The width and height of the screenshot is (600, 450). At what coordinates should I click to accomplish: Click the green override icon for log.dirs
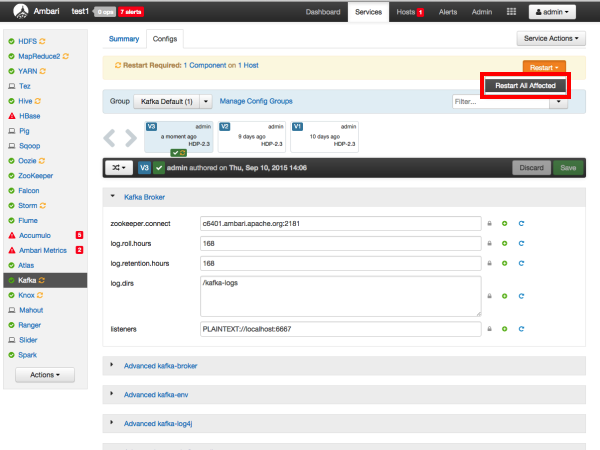504,296
